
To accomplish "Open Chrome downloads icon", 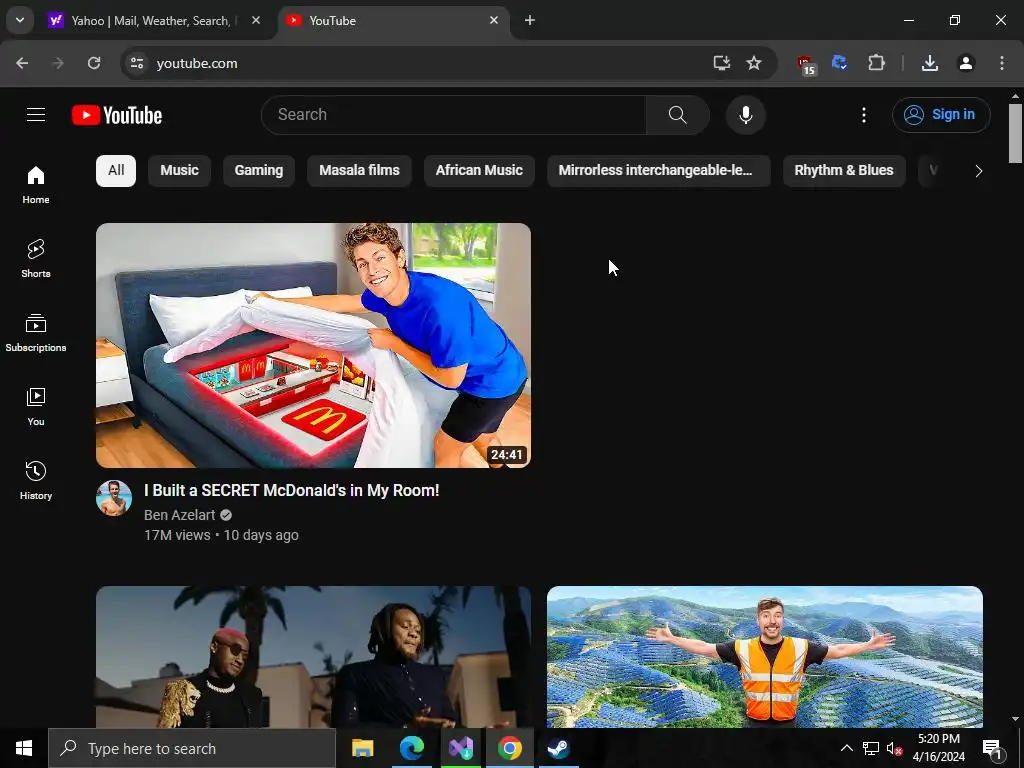I will click(x=930, y=63).
